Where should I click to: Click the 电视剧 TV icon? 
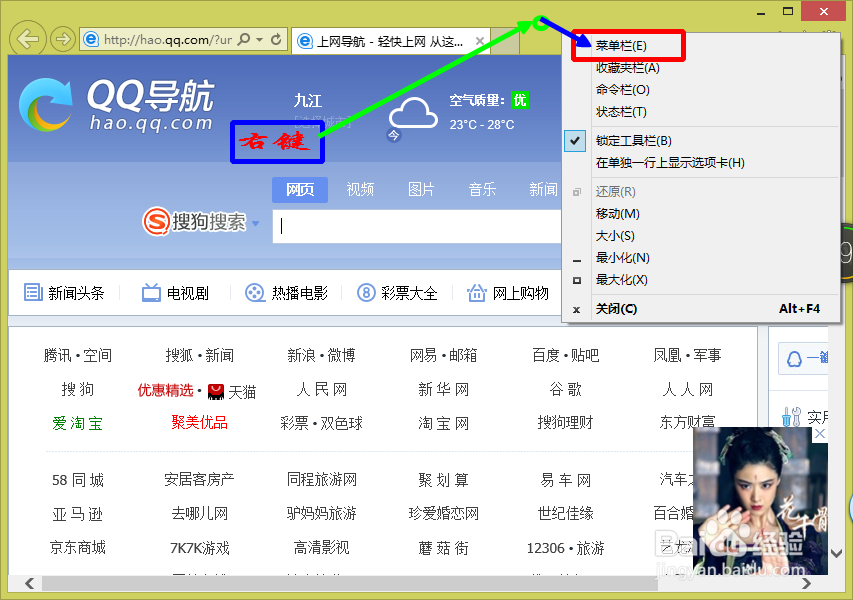[x=151, y=293]
